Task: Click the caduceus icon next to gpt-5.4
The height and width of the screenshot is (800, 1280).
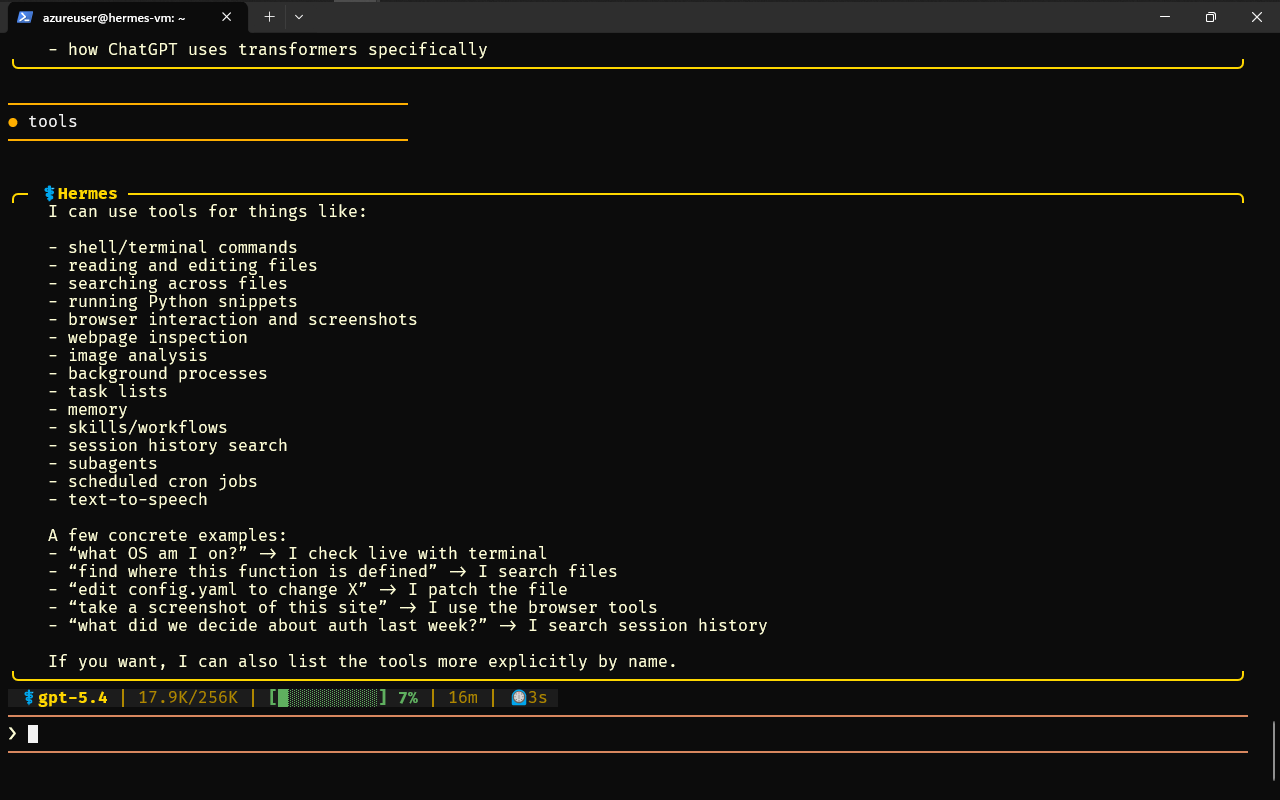Action: (x=30, y=697)
